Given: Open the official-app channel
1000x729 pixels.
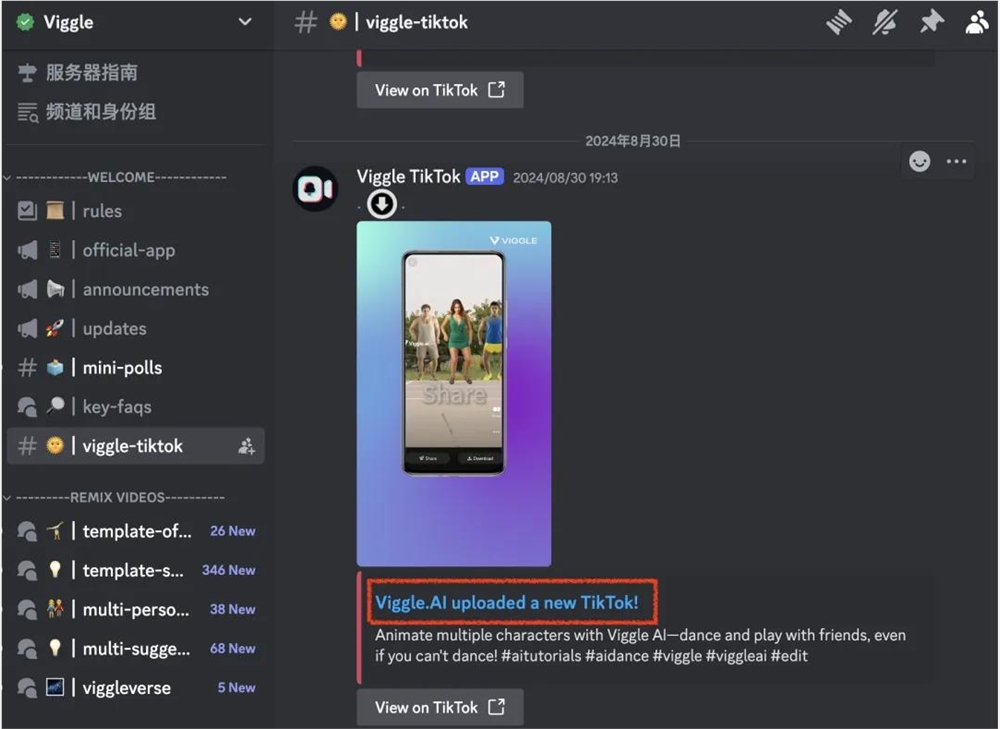Looking at the screenshot, I should [135, 250].
